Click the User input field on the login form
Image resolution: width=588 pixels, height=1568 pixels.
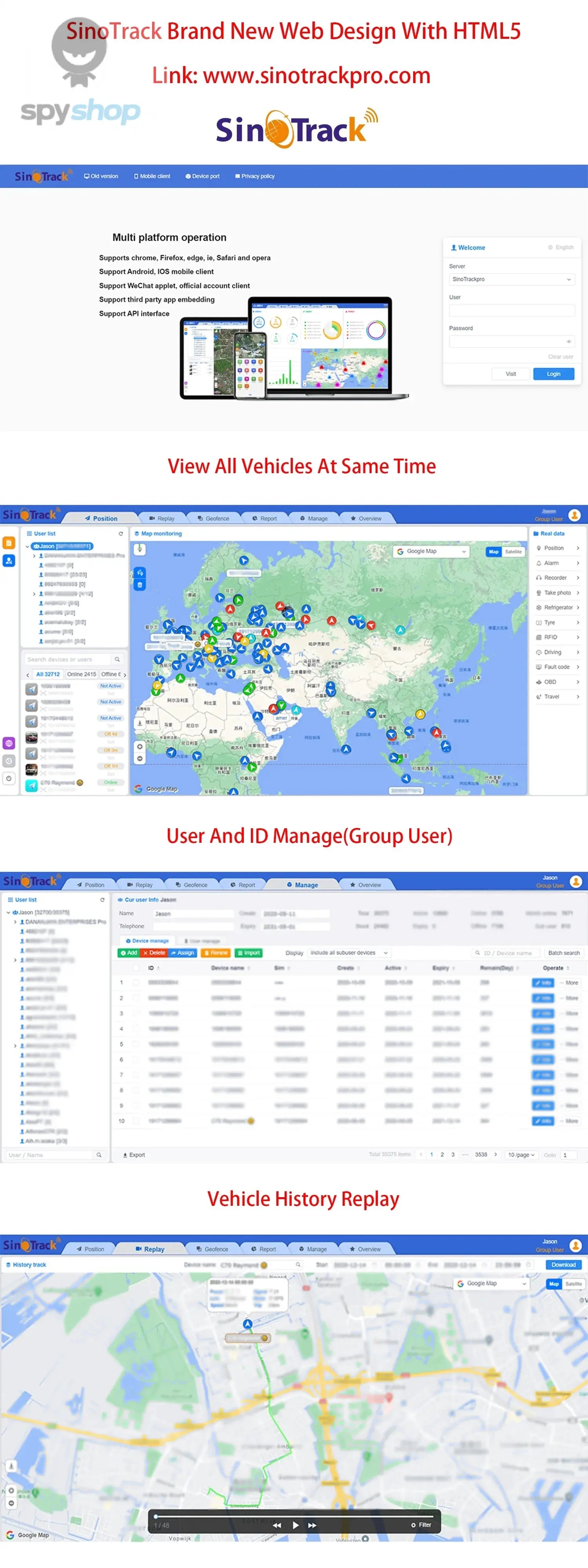(x=511, y=310)
